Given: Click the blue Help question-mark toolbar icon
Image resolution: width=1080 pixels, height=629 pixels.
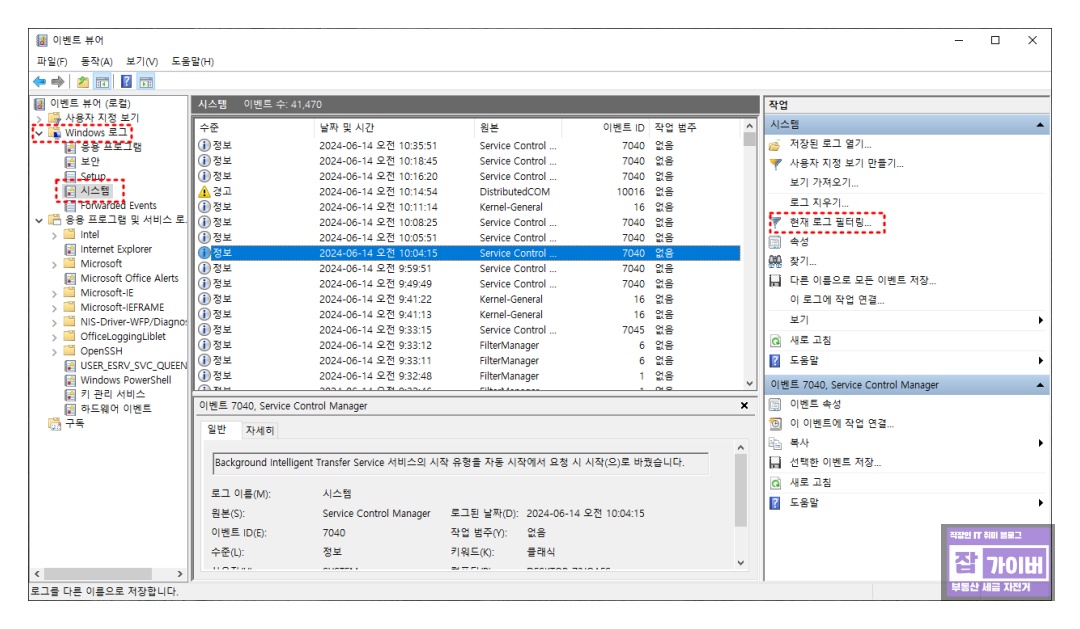Looking at the screenshot, I should tap(126, 84).
